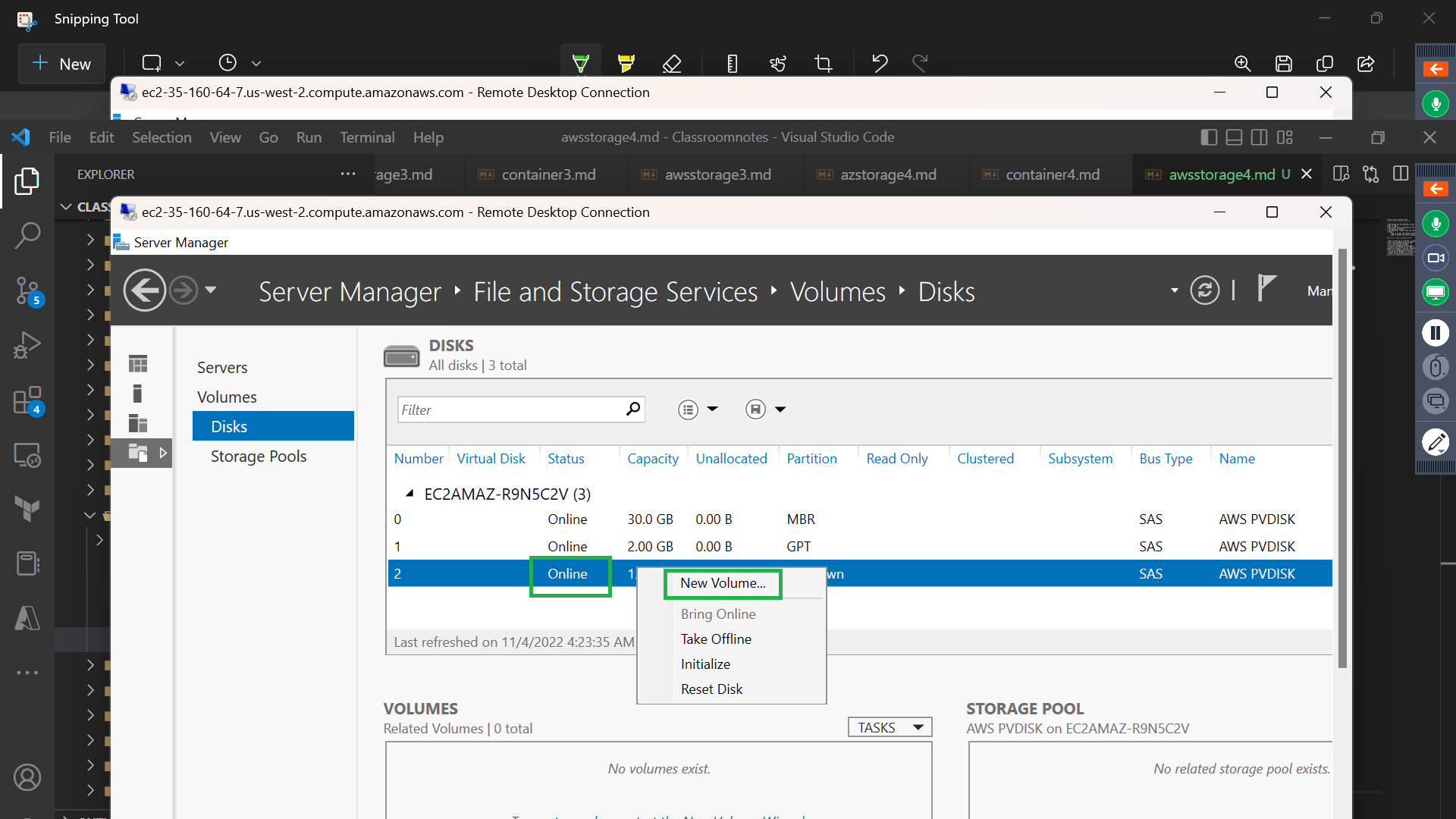Switch to the azstorage4.md editor tab
The width and height of the screenshot is (1456, 819).
888,174
